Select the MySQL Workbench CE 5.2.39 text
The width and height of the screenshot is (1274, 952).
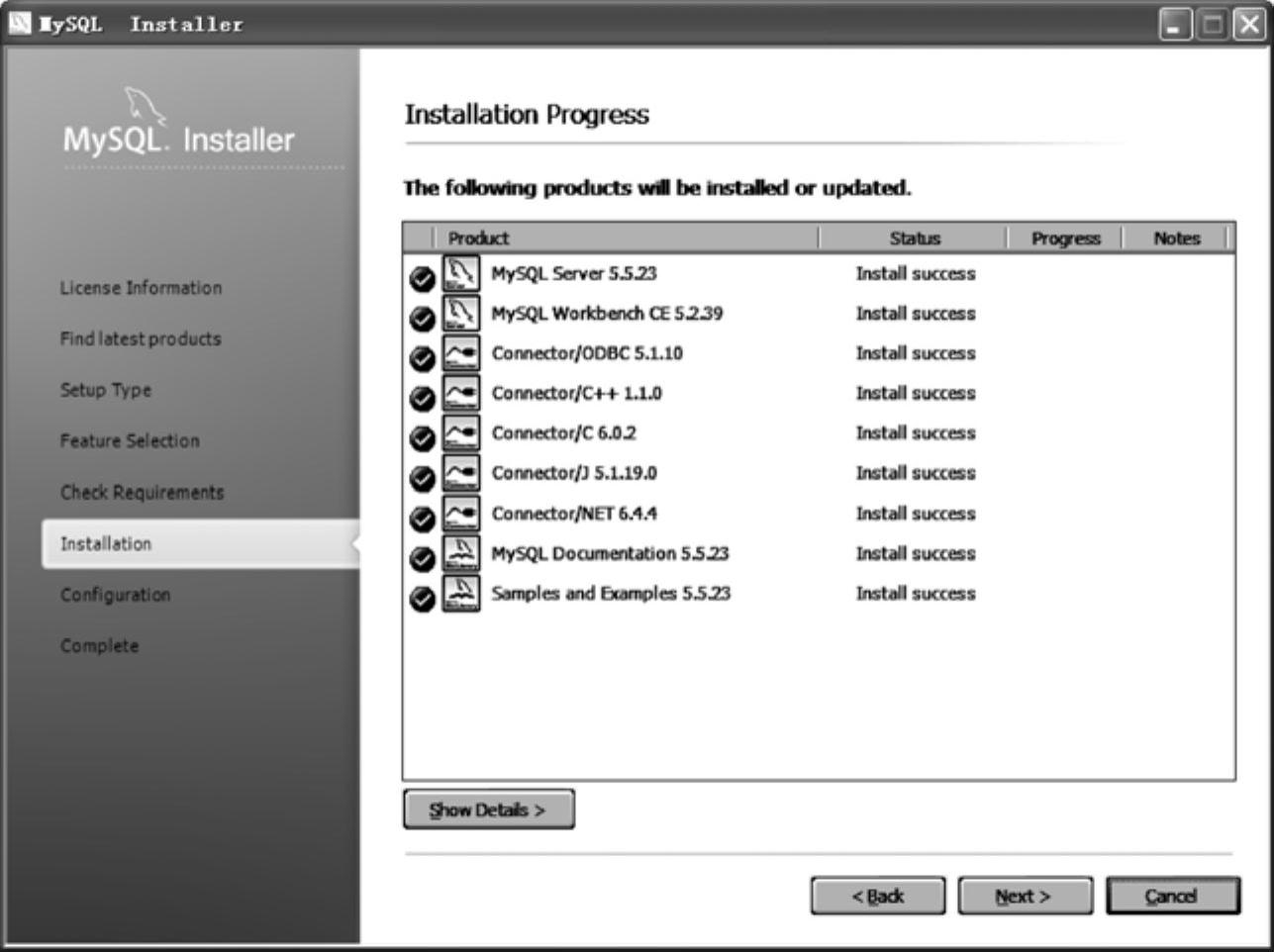coord(607,314)
